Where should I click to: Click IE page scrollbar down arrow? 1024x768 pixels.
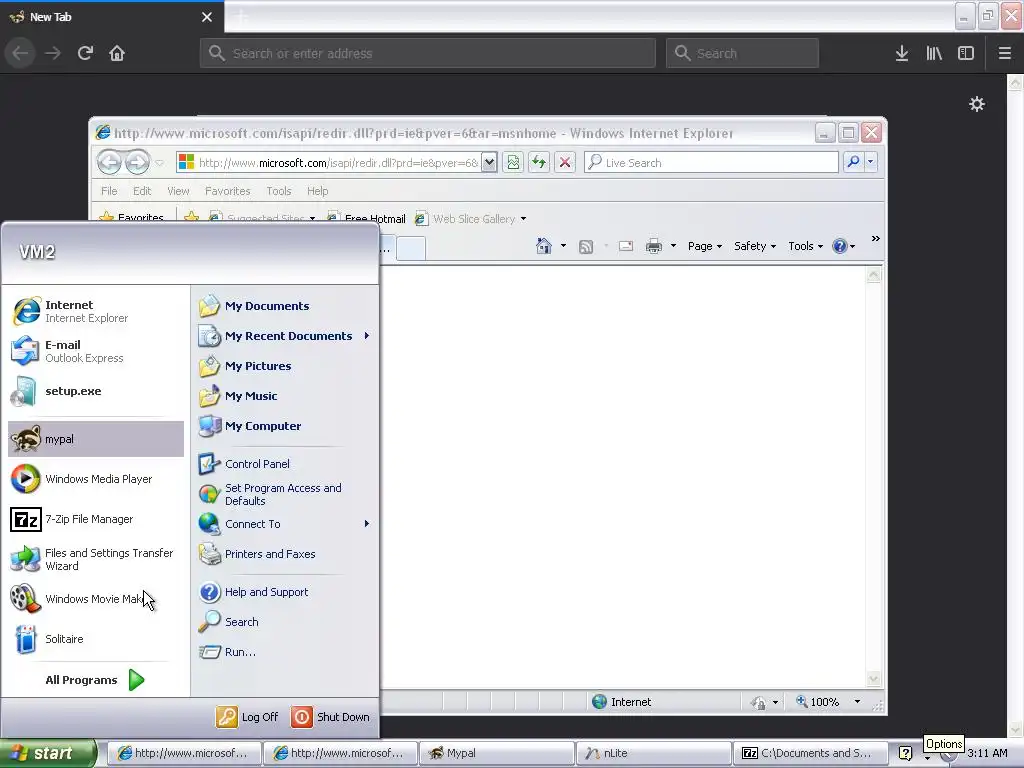pyautogui.click(x=873, y=679)
